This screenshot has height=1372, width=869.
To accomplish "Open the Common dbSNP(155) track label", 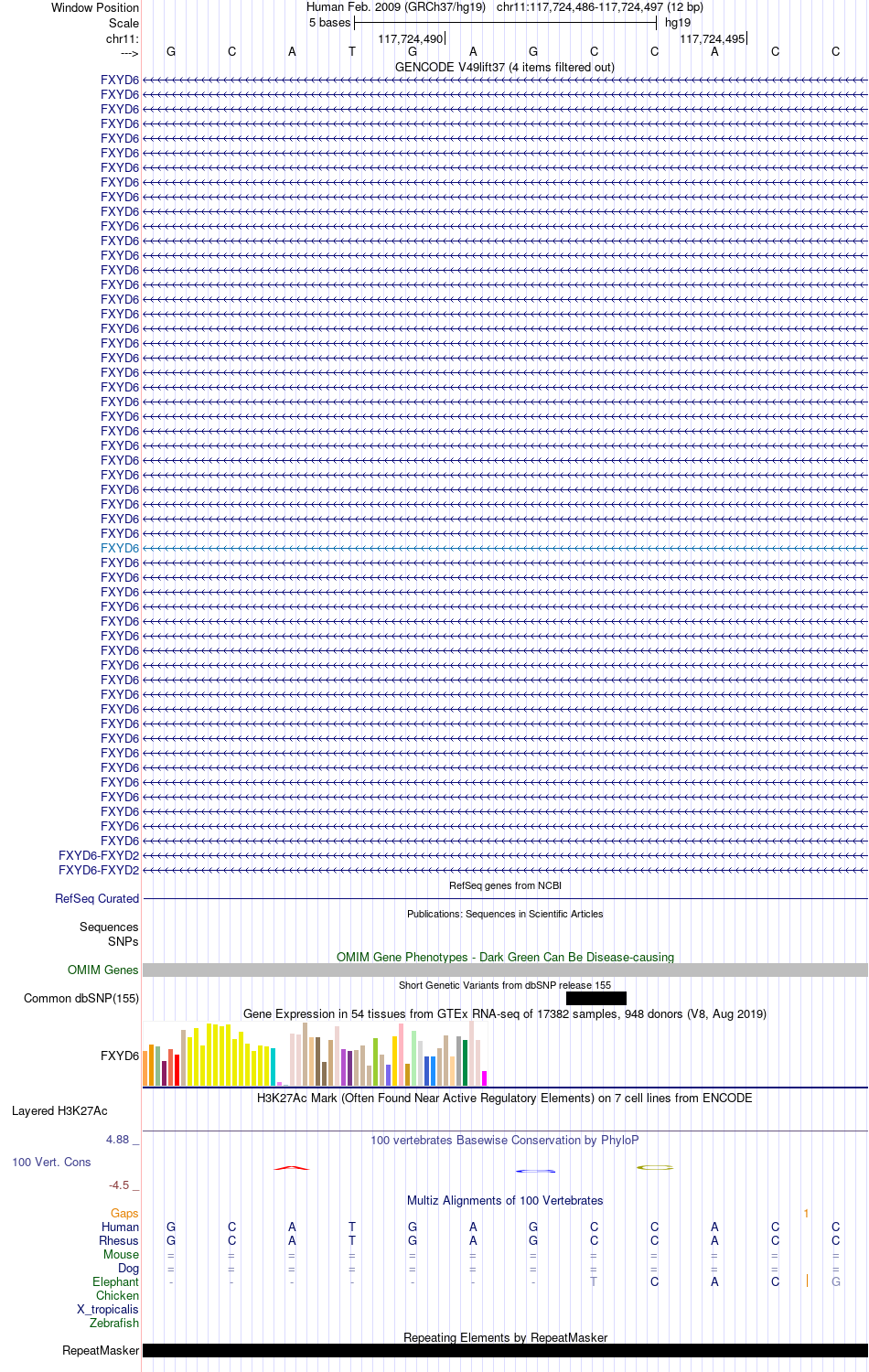I will 81,998.
